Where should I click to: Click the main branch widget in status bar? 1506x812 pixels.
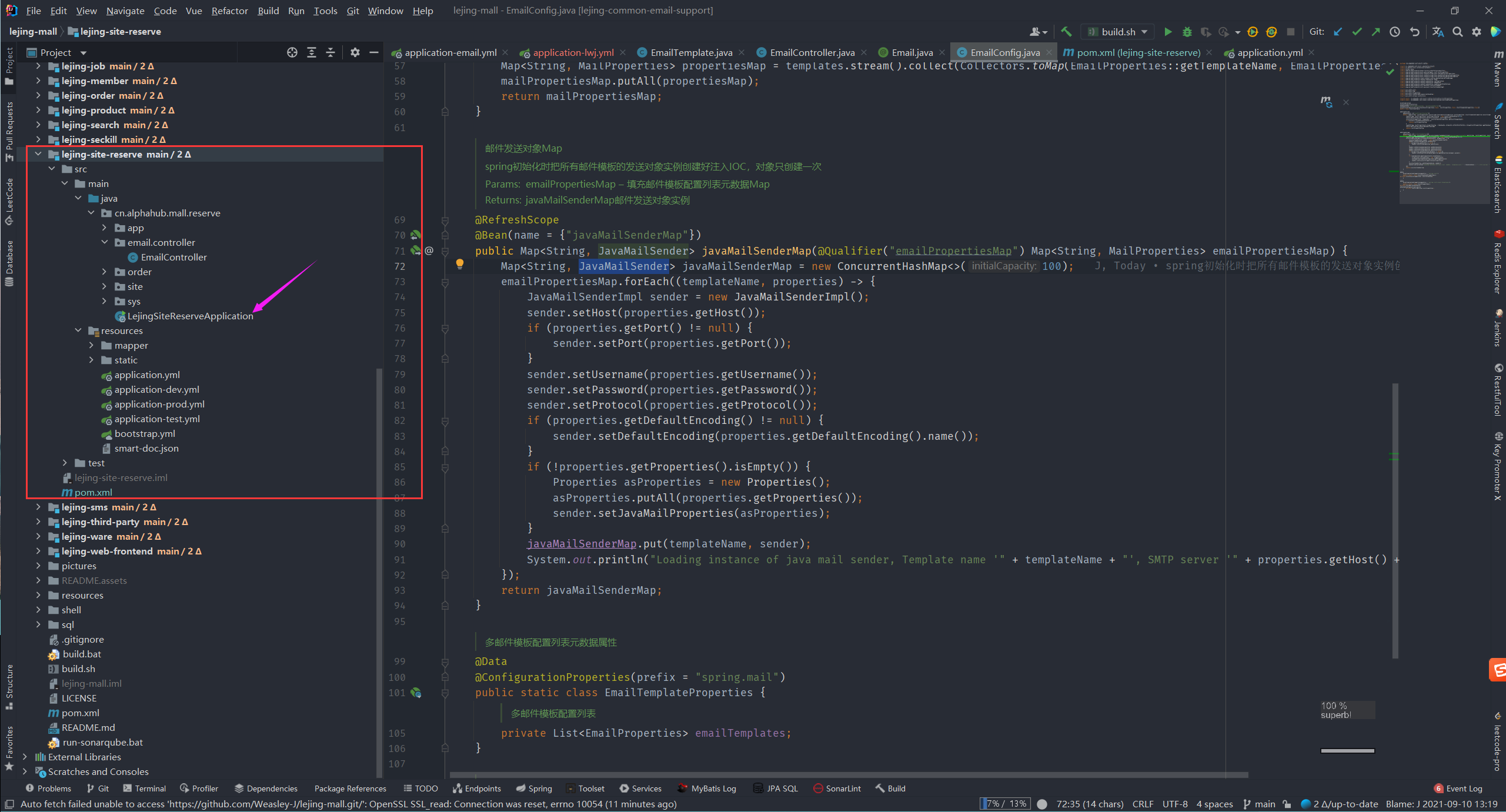pyautogui.click(x=1259, y=804)
